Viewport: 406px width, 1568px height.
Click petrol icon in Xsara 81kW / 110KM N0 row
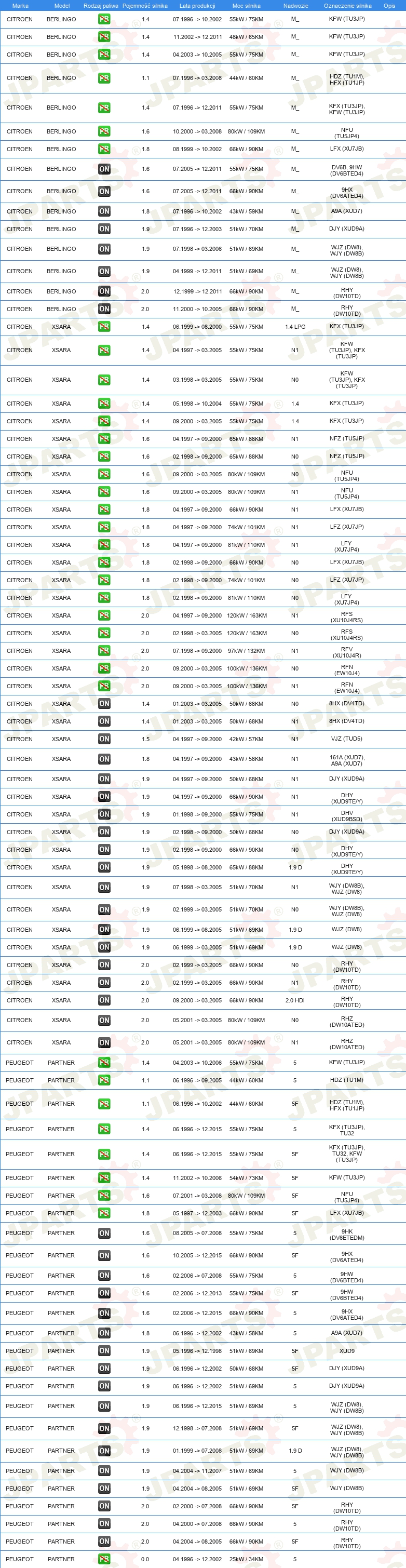(104, 598)
